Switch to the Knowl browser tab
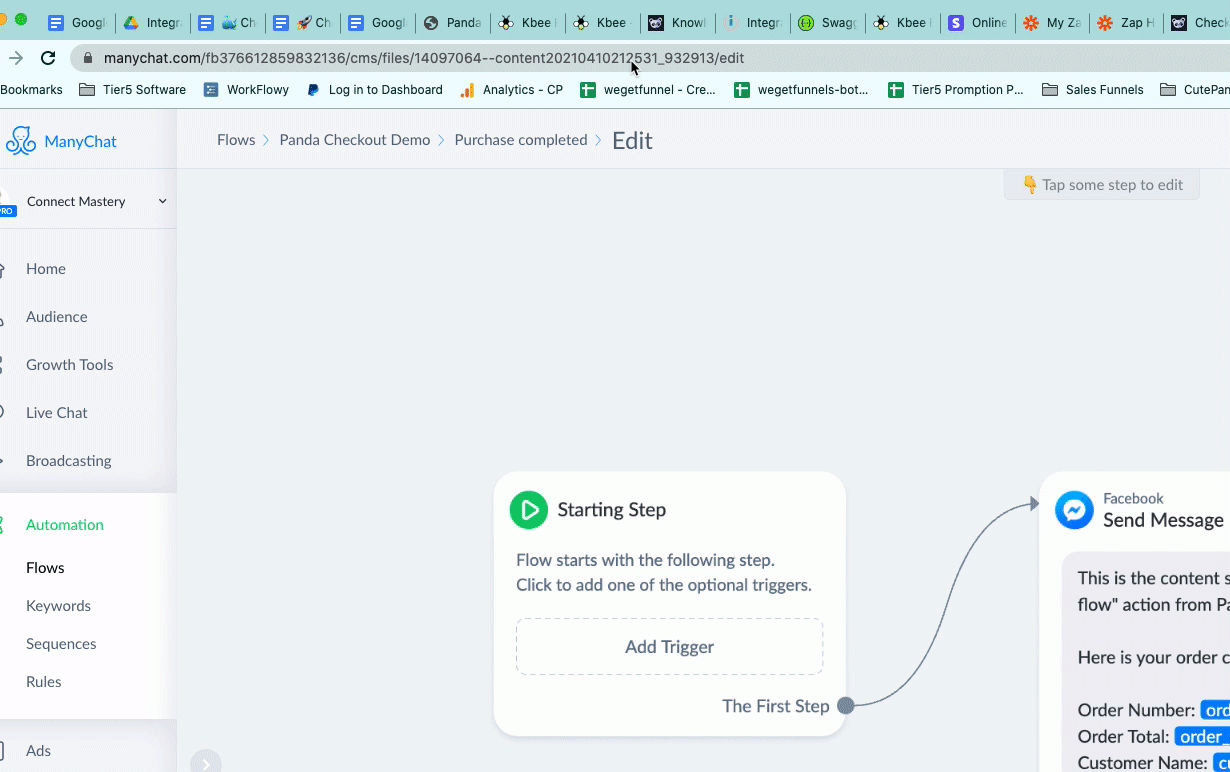Screen dimensions: 1230x772 coord(677,22)
